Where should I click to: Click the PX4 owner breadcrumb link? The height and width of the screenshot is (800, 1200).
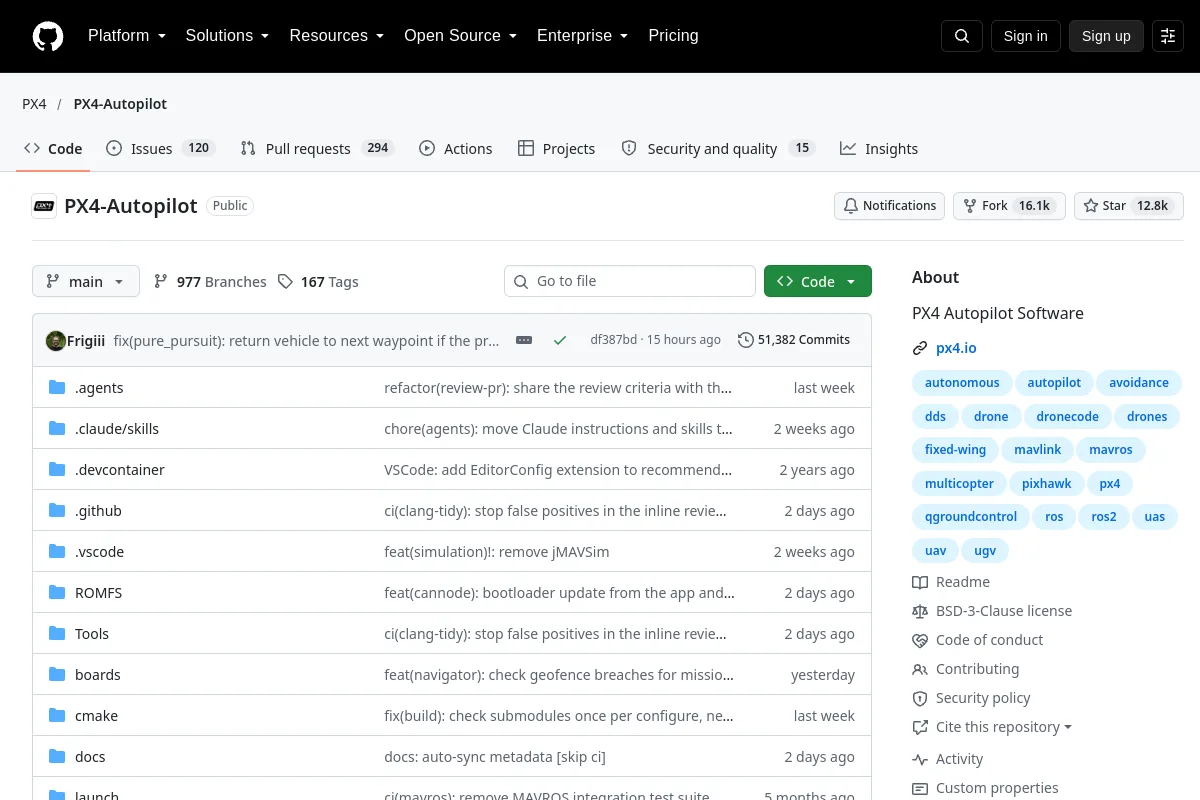34,104
